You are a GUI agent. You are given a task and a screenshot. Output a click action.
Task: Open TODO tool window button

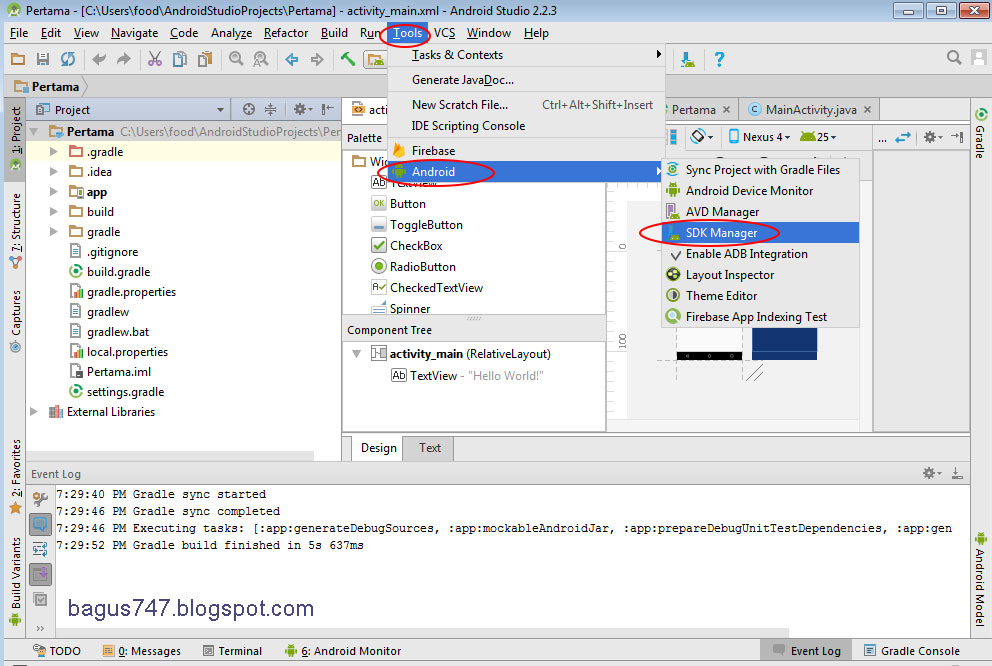(57, 651)
